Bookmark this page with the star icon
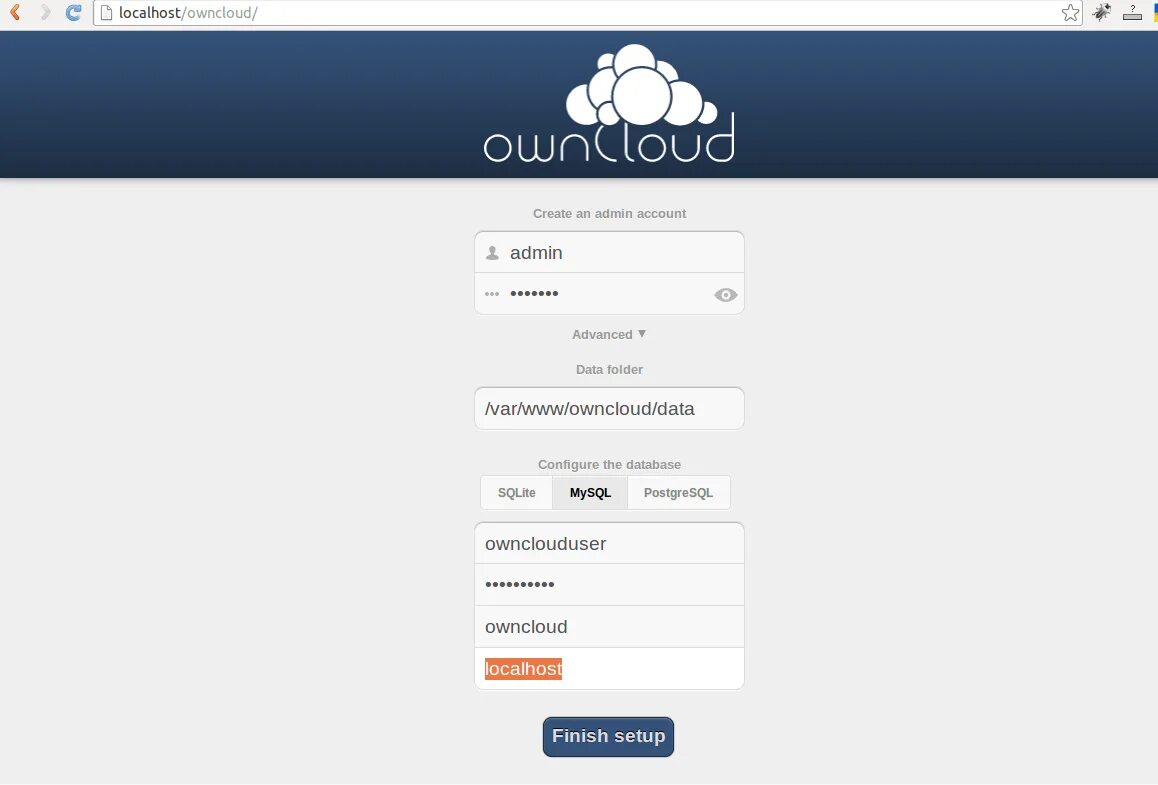The image size is (1158, 785). [x=1070, y=13]
